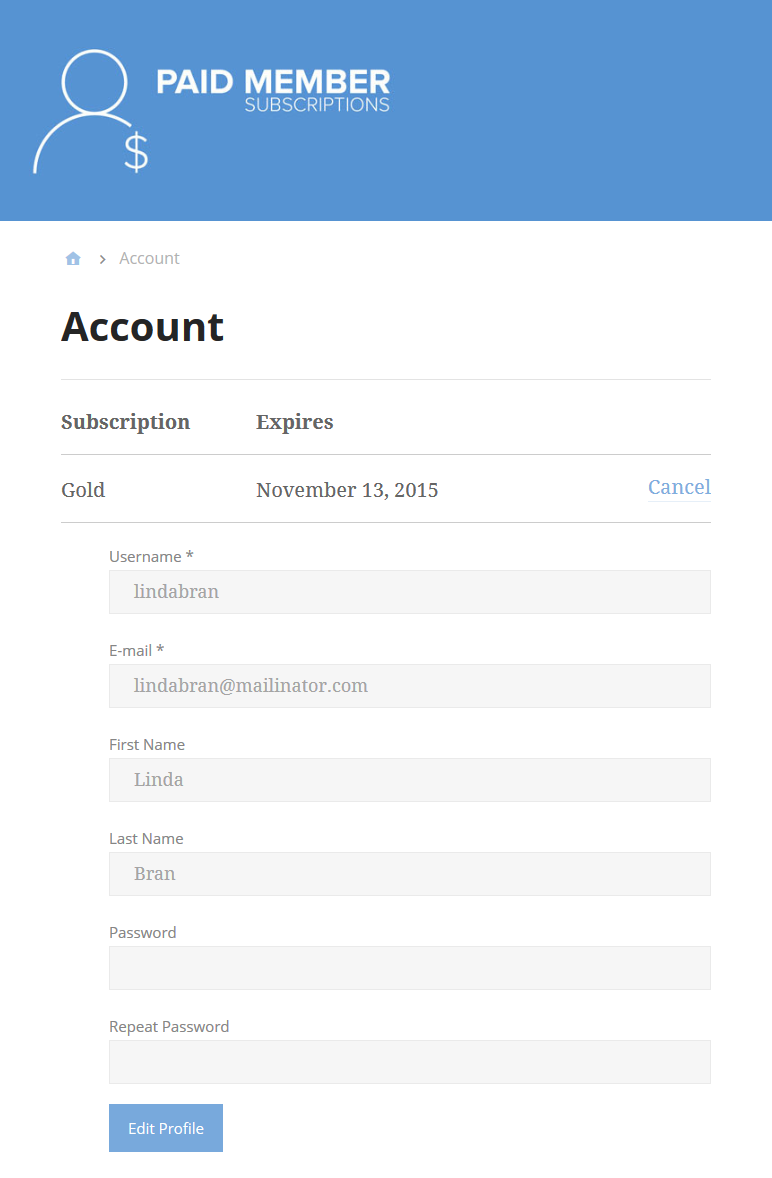The width and height of the screenshot is (772, 1178).
Task: Click the Account page heading
Action: coord(143,327)
